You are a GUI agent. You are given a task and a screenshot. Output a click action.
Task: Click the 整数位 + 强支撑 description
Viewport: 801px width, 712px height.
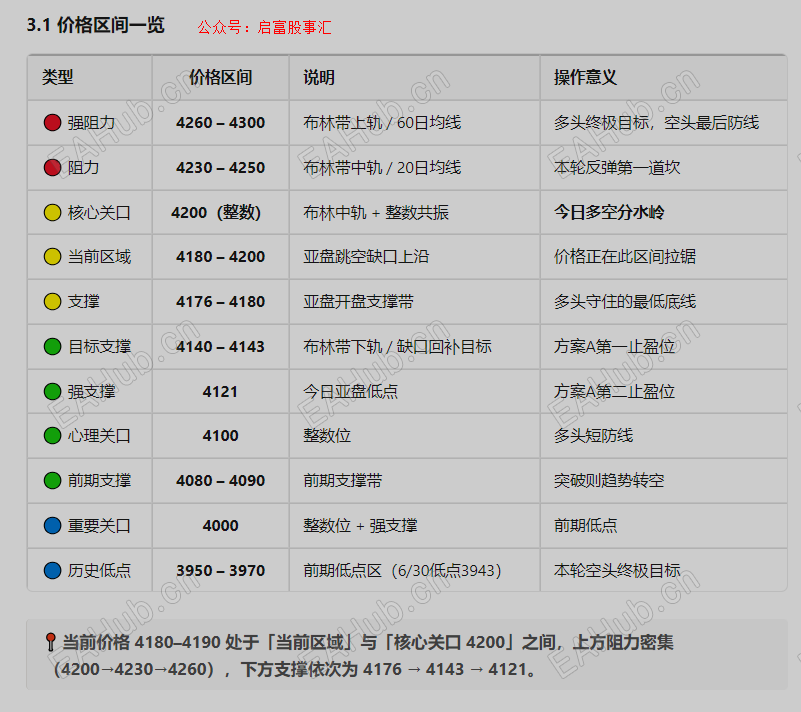360,526
